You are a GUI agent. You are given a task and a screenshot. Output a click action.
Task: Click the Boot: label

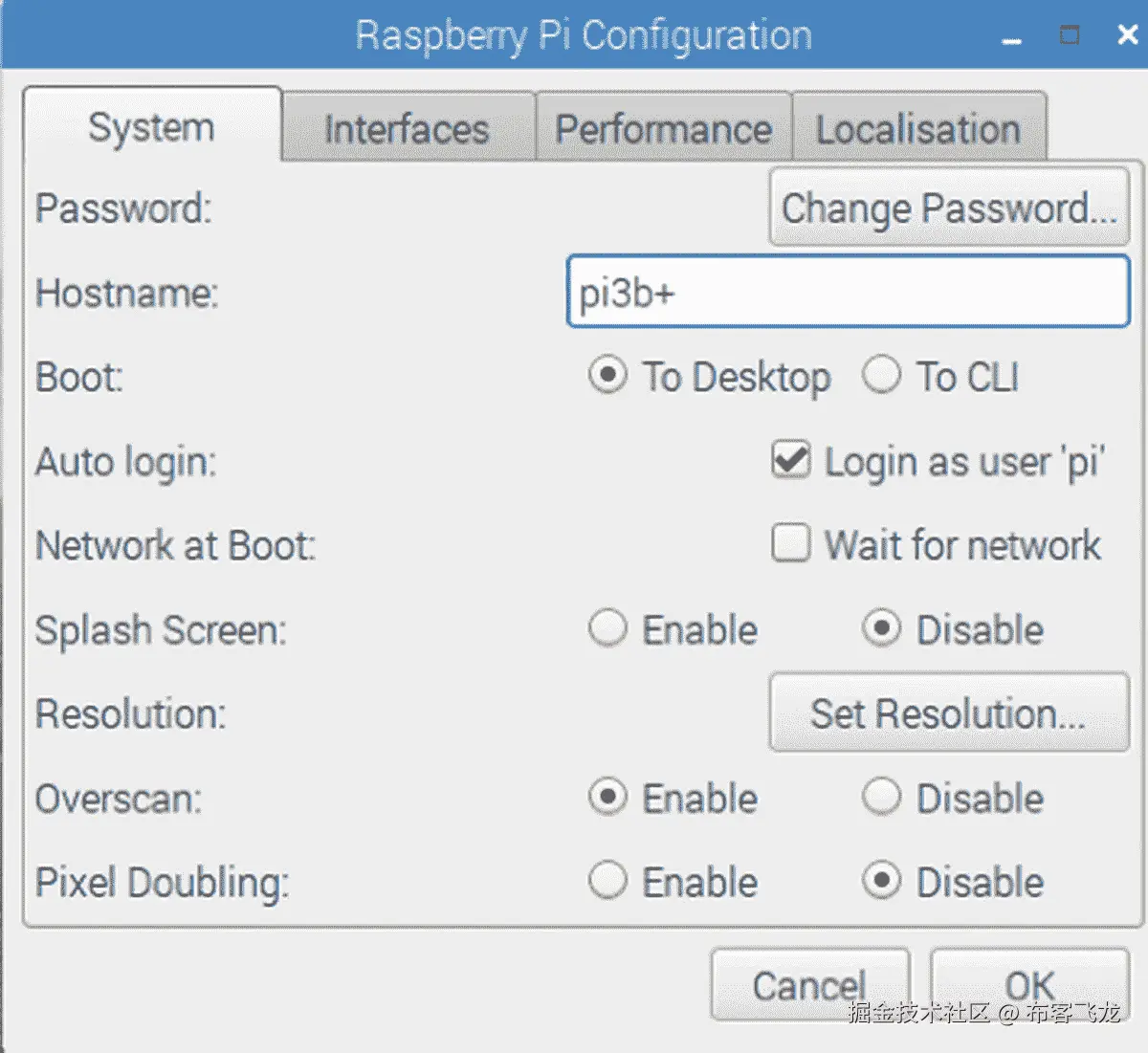[x=79, y=376]
